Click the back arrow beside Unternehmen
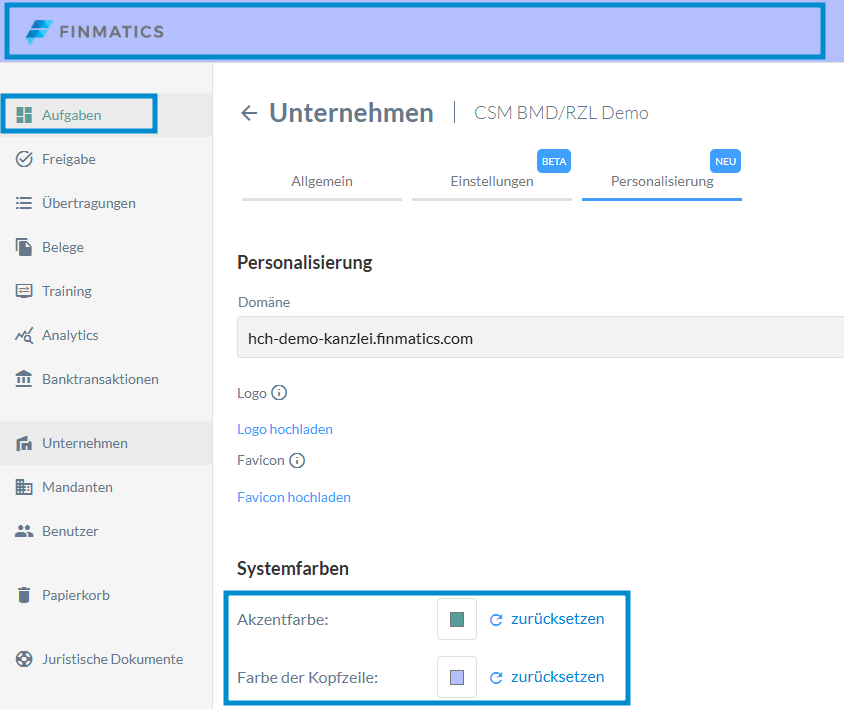This screenshot has height=709, width=844. (248, 112)
